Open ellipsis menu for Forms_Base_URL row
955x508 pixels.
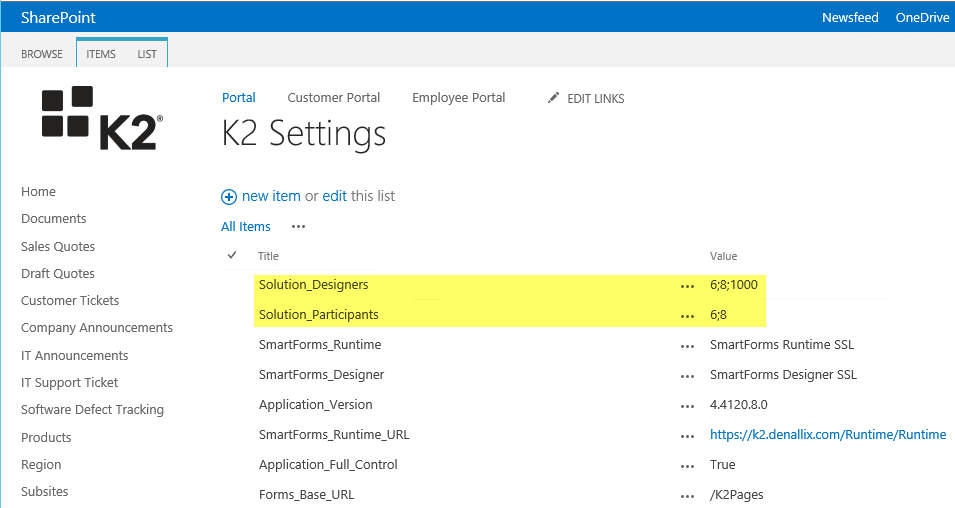click(687, 496)
